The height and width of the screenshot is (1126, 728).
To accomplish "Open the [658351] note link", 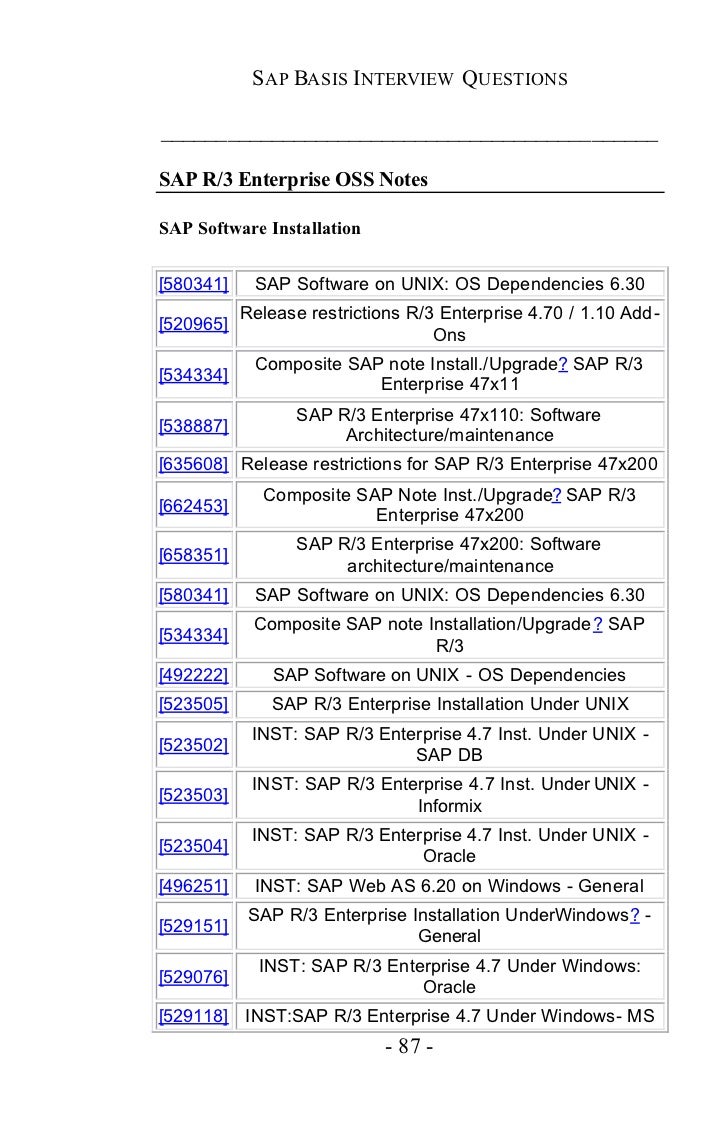I will (193, 555).
